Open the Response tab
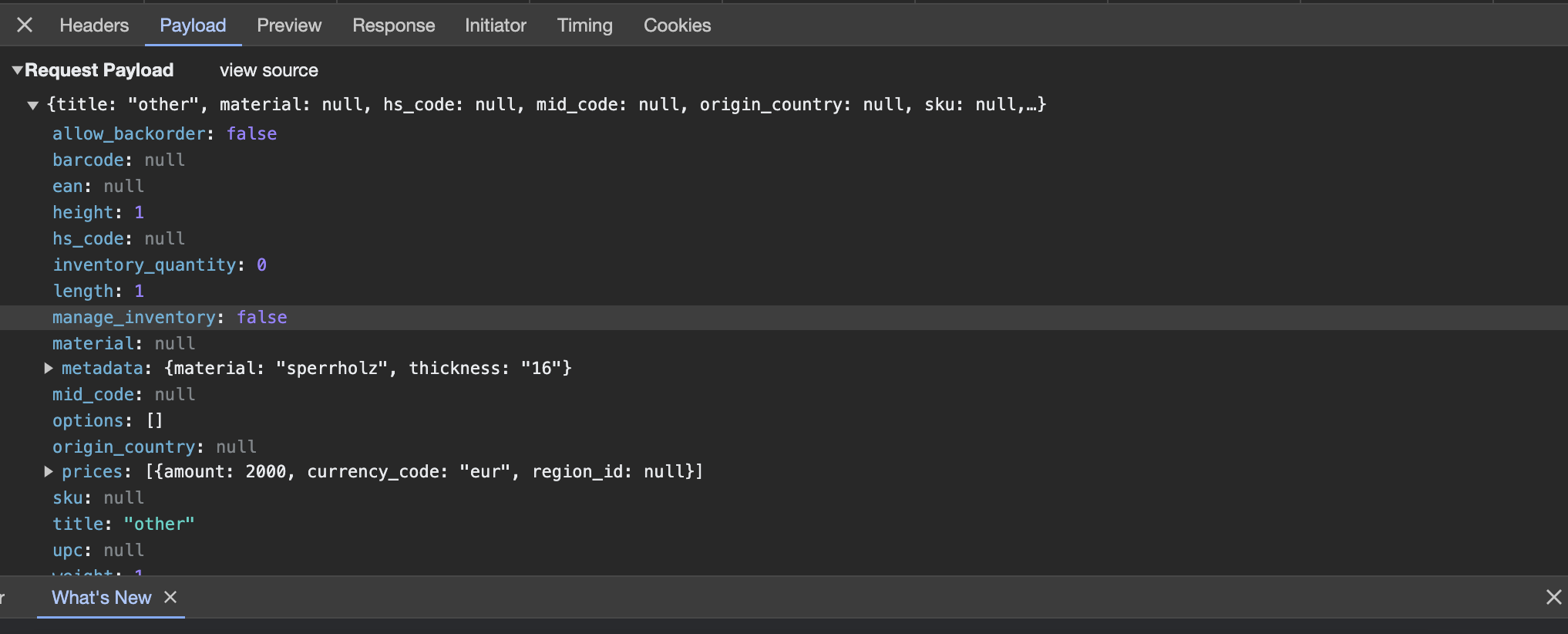 tap(393, 25)
